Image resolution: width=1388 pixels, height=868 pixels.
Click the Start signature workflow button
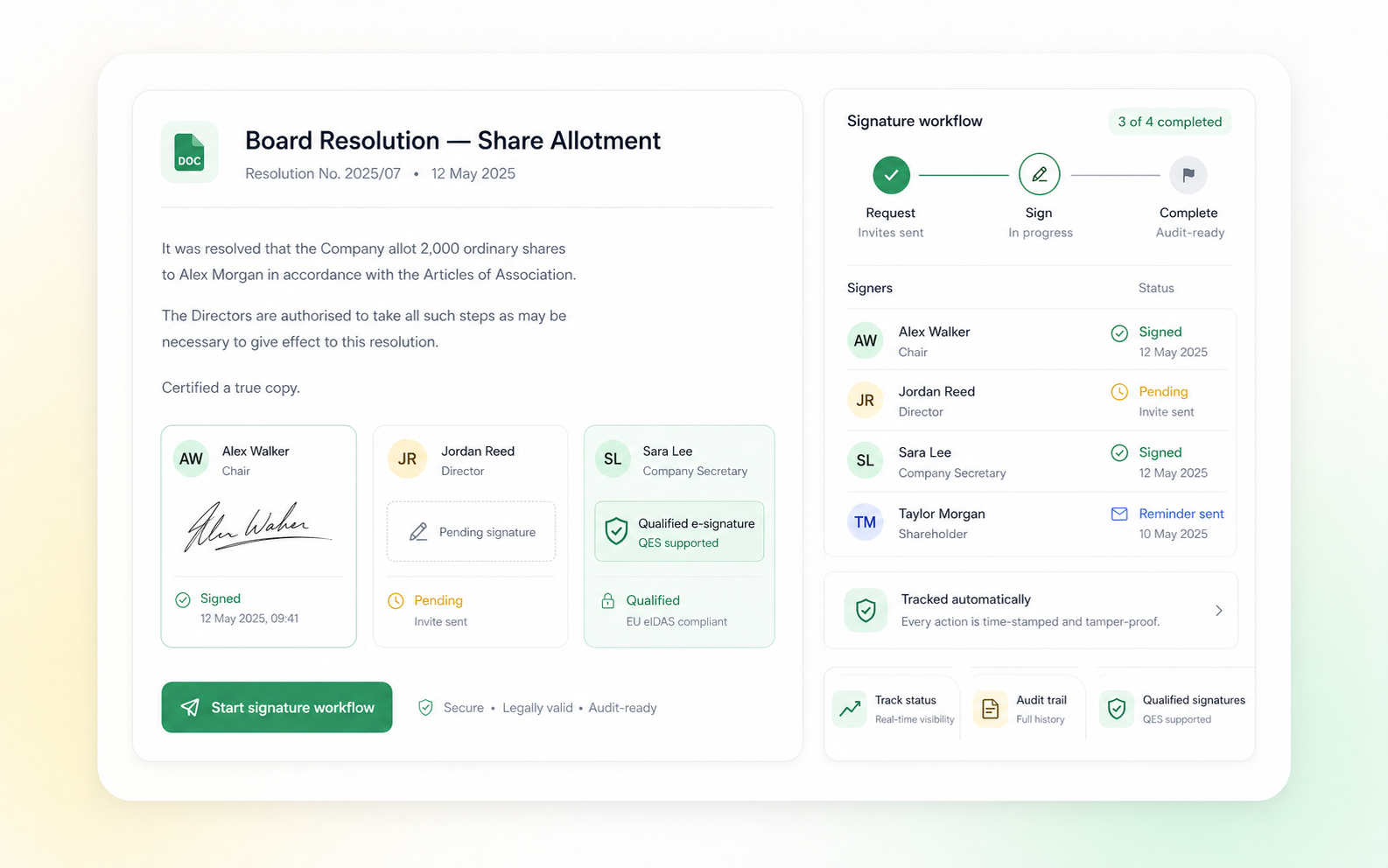277,707
